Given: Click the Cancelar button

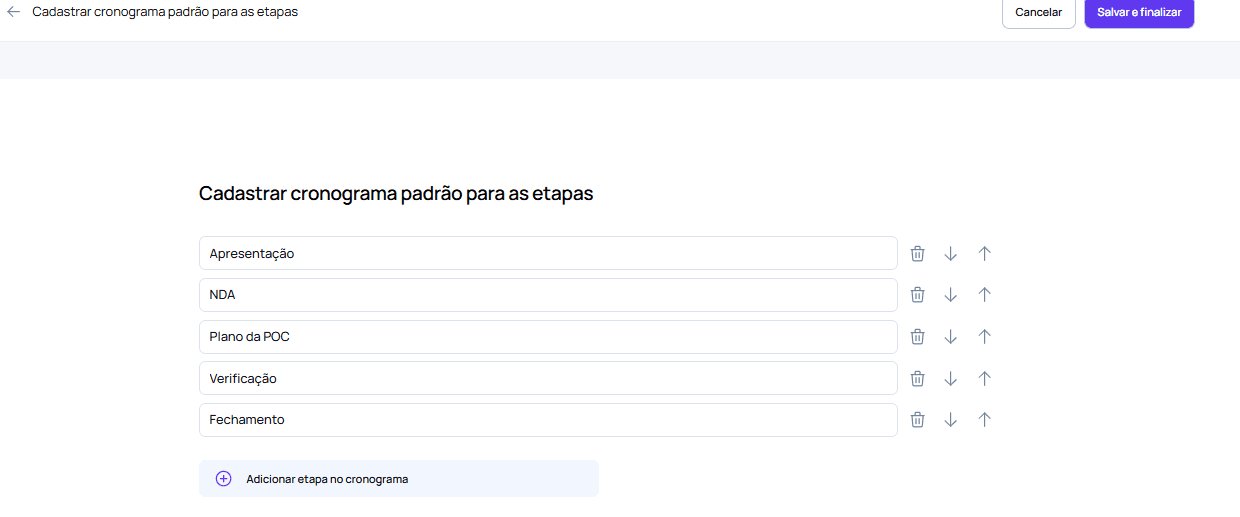Looking at the screenshot, I should tap(1038, 12).
